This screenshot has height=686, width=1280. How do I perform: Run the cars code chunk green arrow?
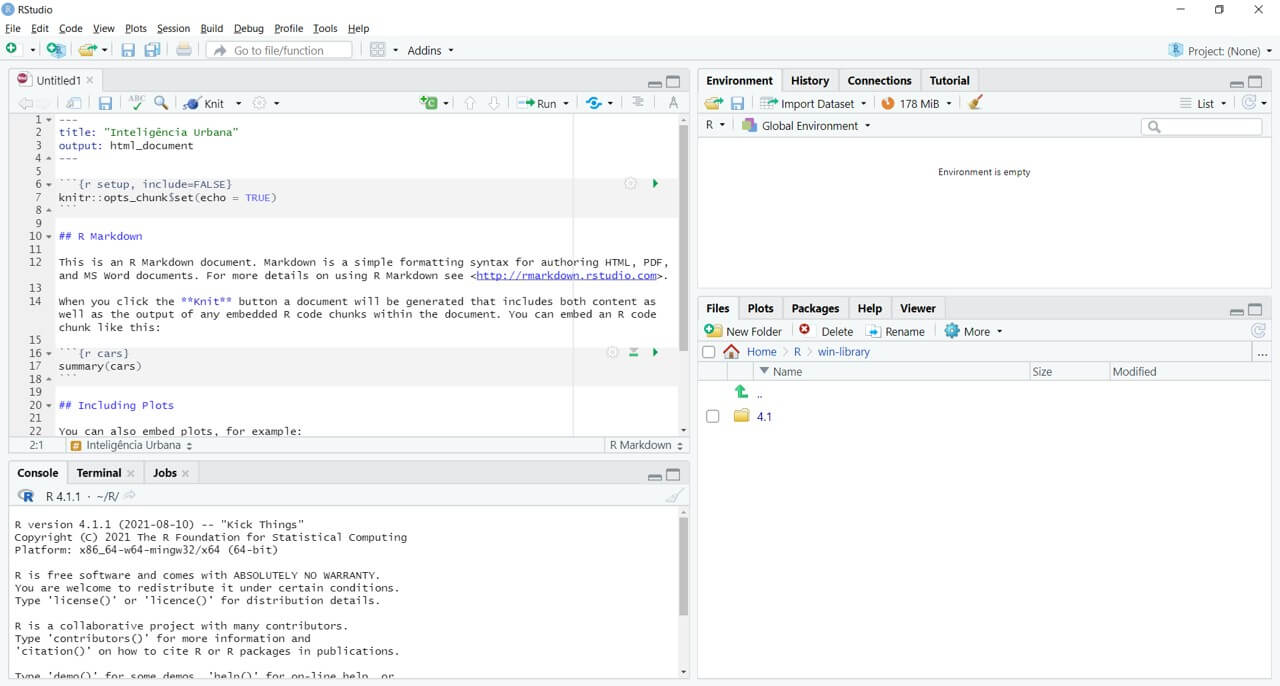coord(655,352)
